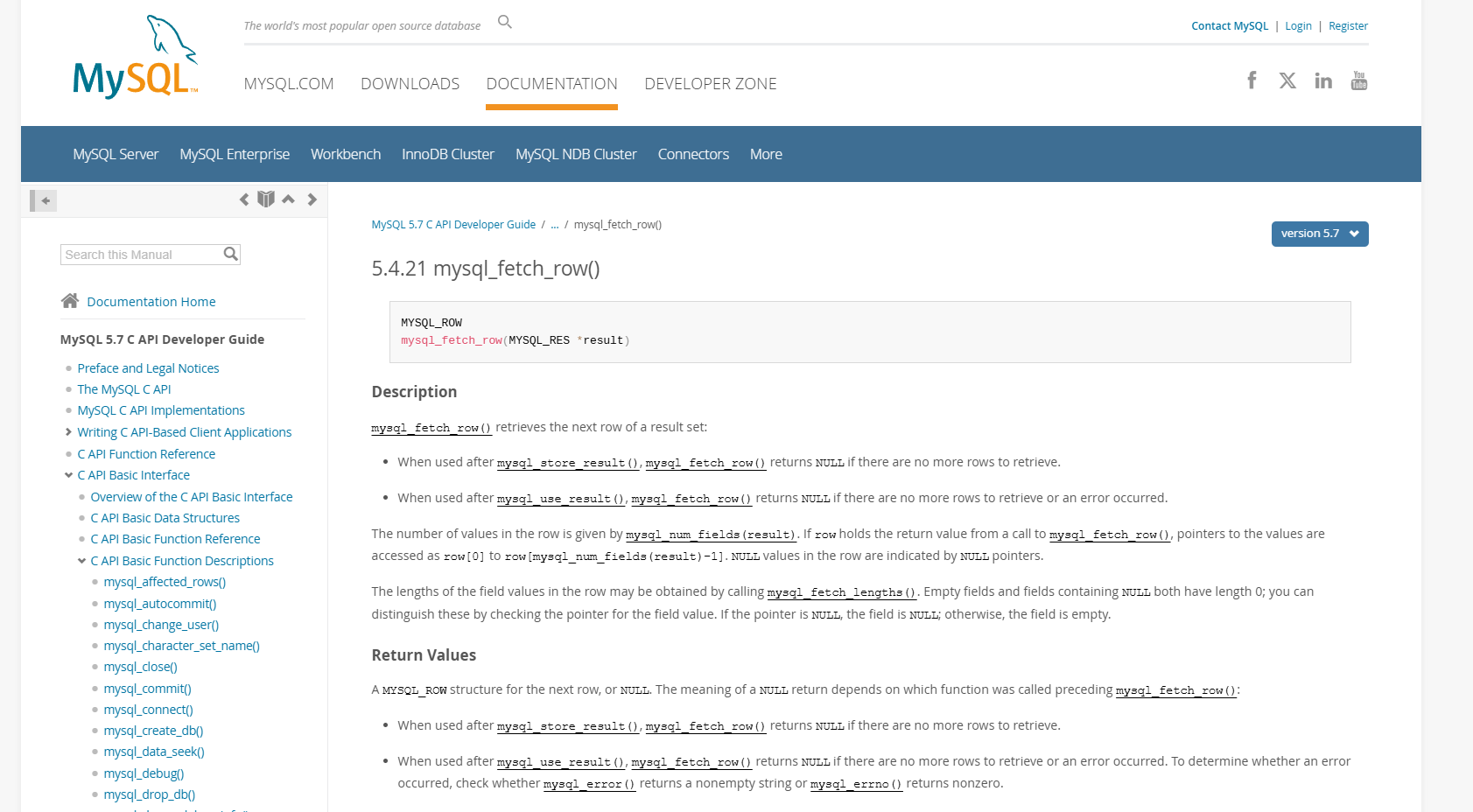Open Overview of the C API Basic Interface

192,497
